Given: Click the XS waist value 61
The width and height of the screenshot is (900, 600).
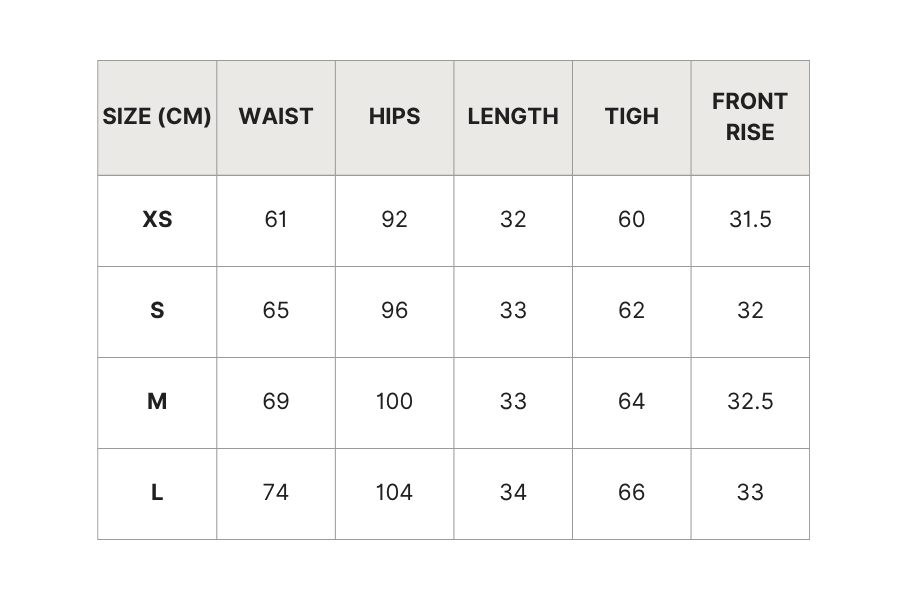Looking at the screenshot, I should coord(276,219).
